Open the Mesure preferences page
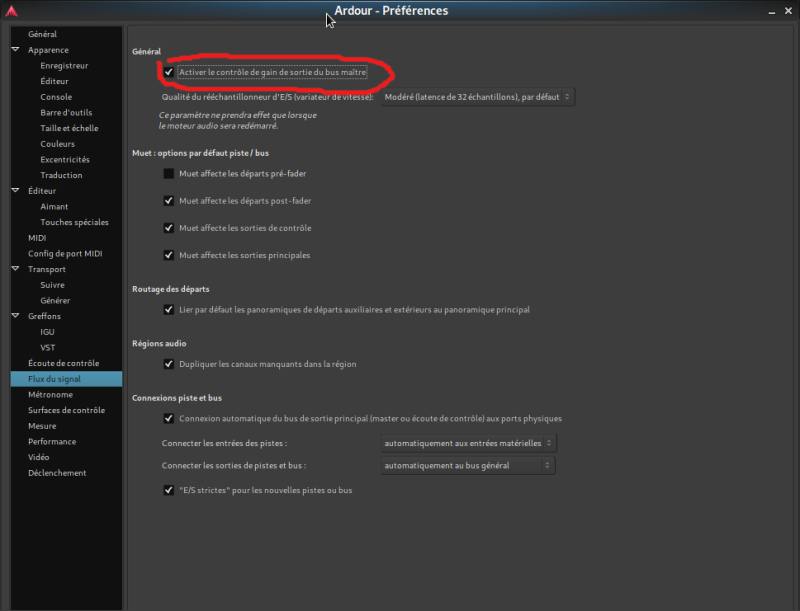Screen dimensions: 800x611 (x=42, y=426)
